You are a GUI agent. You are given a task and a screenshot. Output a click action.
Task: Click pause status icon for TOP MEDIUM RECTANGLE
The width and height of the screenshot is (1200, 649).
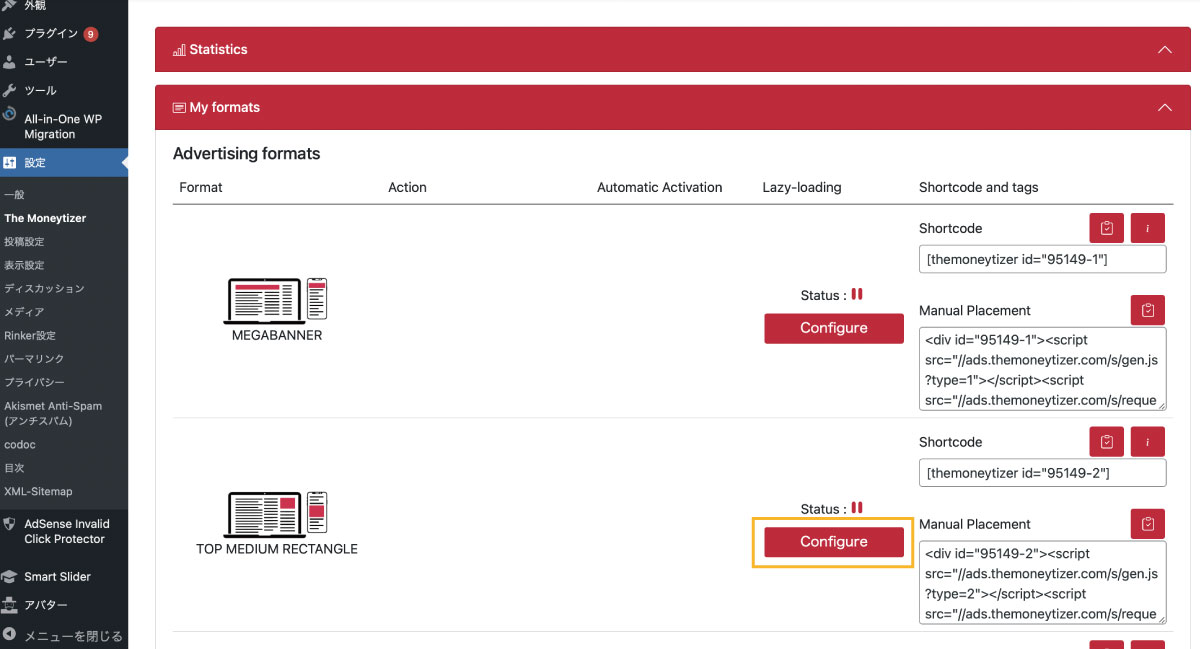point(857,508)
